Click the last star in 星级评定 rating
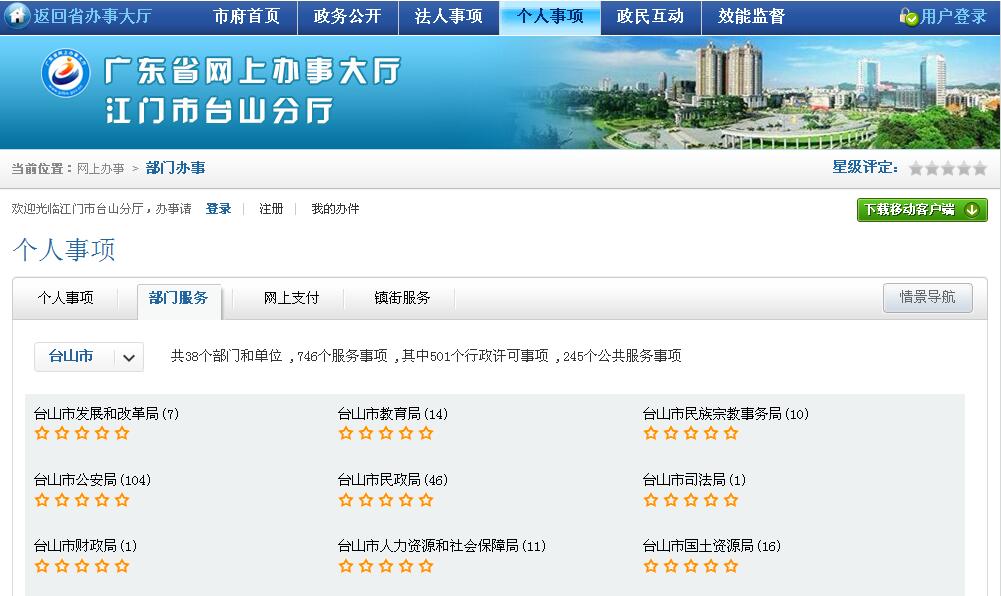The height and width of the screenshot is (596, 1001). pos(980,168)
